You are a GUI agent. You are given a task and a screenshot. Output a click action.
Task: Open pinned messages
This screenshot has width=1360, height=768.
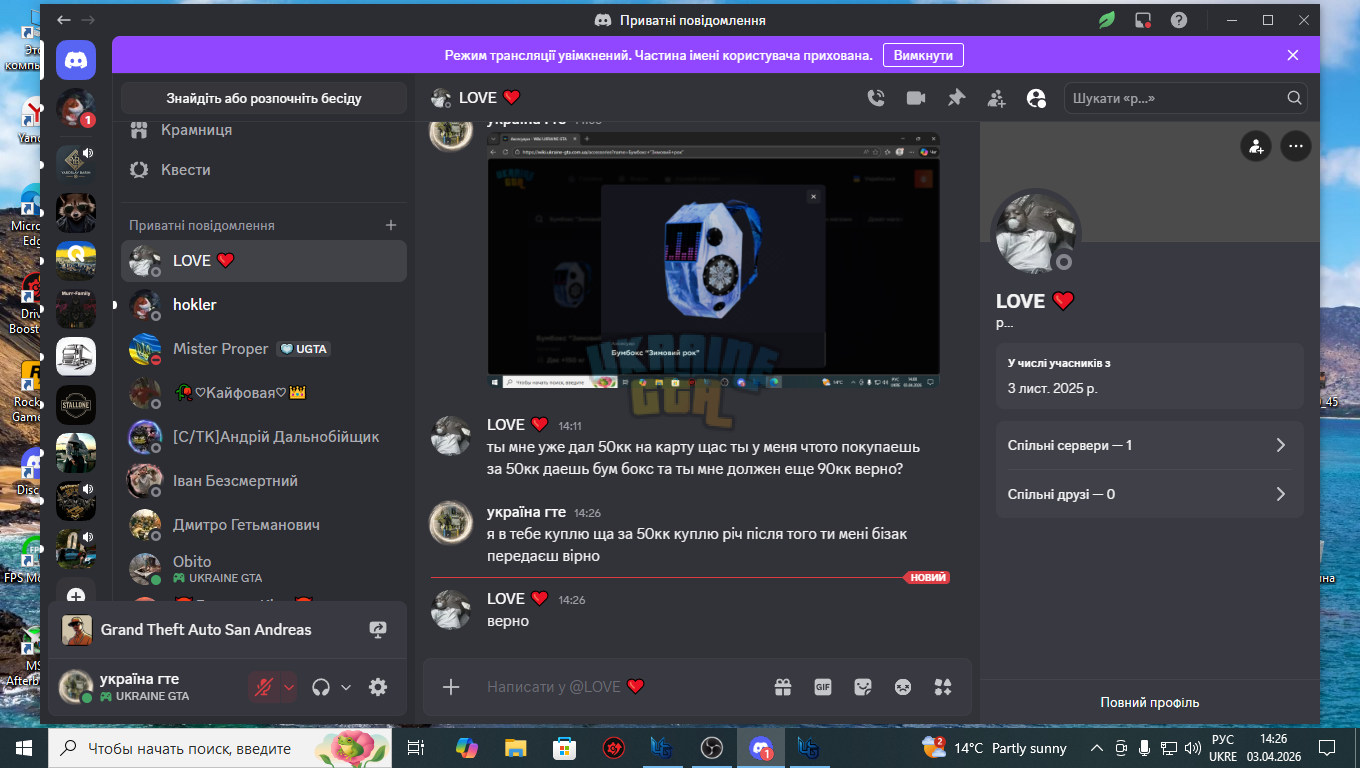click(956, 98)
